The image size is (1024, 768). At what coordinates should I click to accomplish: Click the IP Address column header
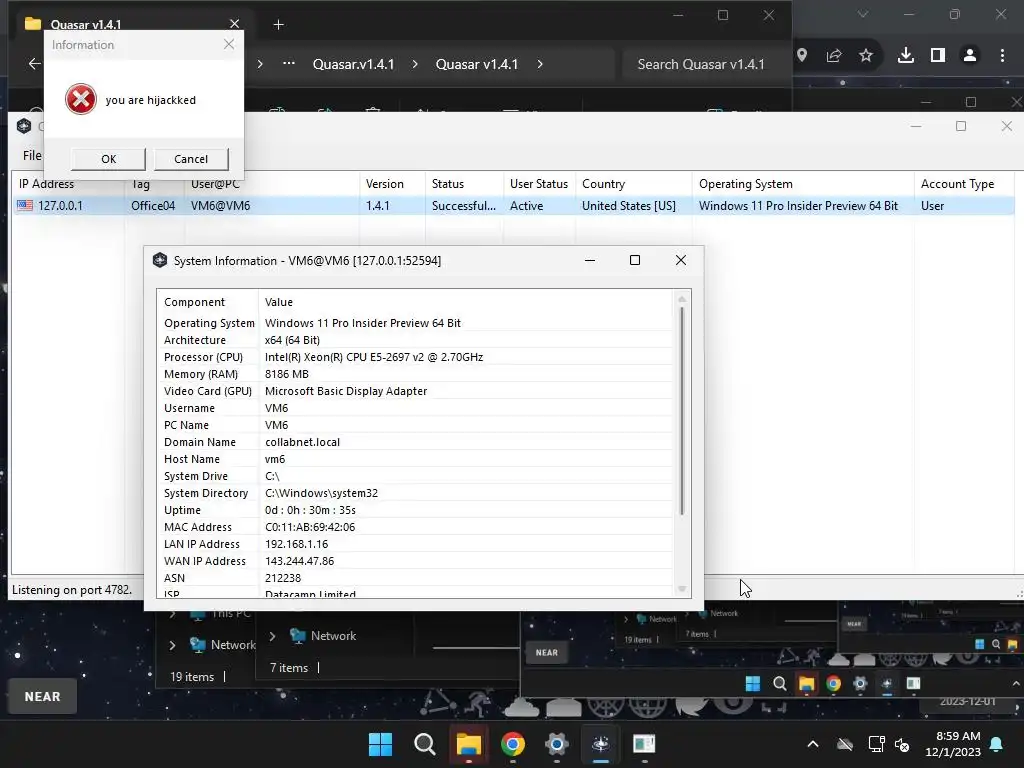coord(46,184)
